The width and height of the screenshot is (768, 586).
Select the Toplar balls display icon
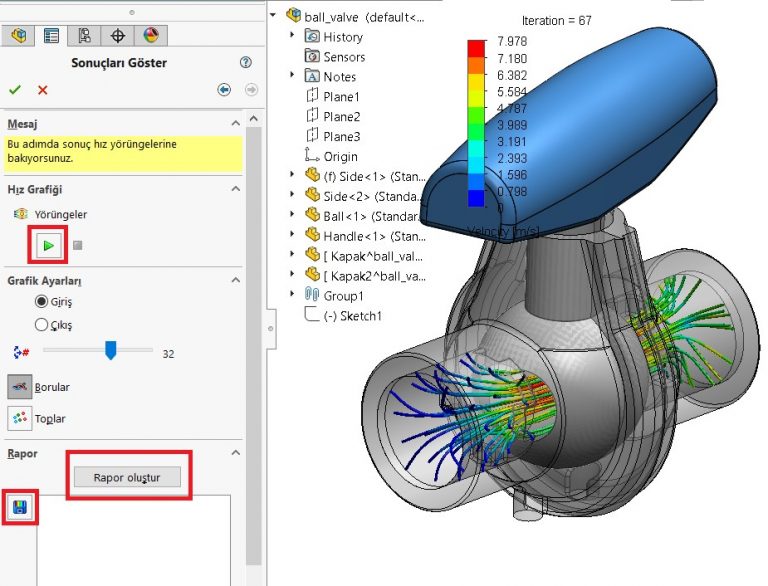20,419
